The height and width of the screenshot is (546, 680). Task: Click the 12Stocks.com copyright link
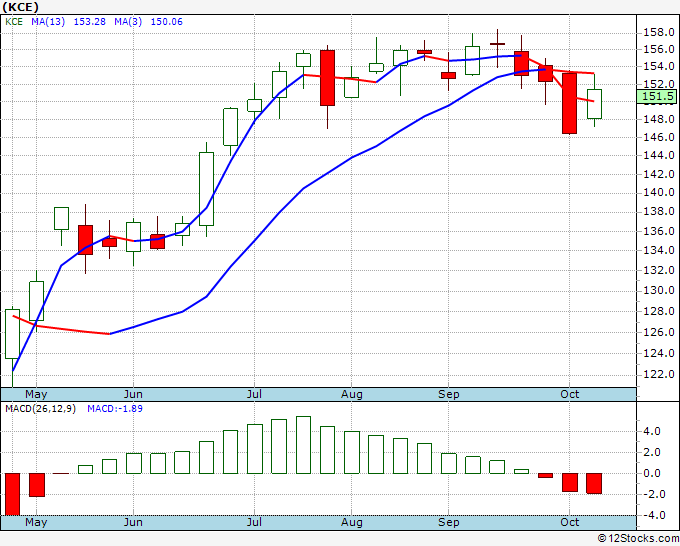click(x=638, y=539)
